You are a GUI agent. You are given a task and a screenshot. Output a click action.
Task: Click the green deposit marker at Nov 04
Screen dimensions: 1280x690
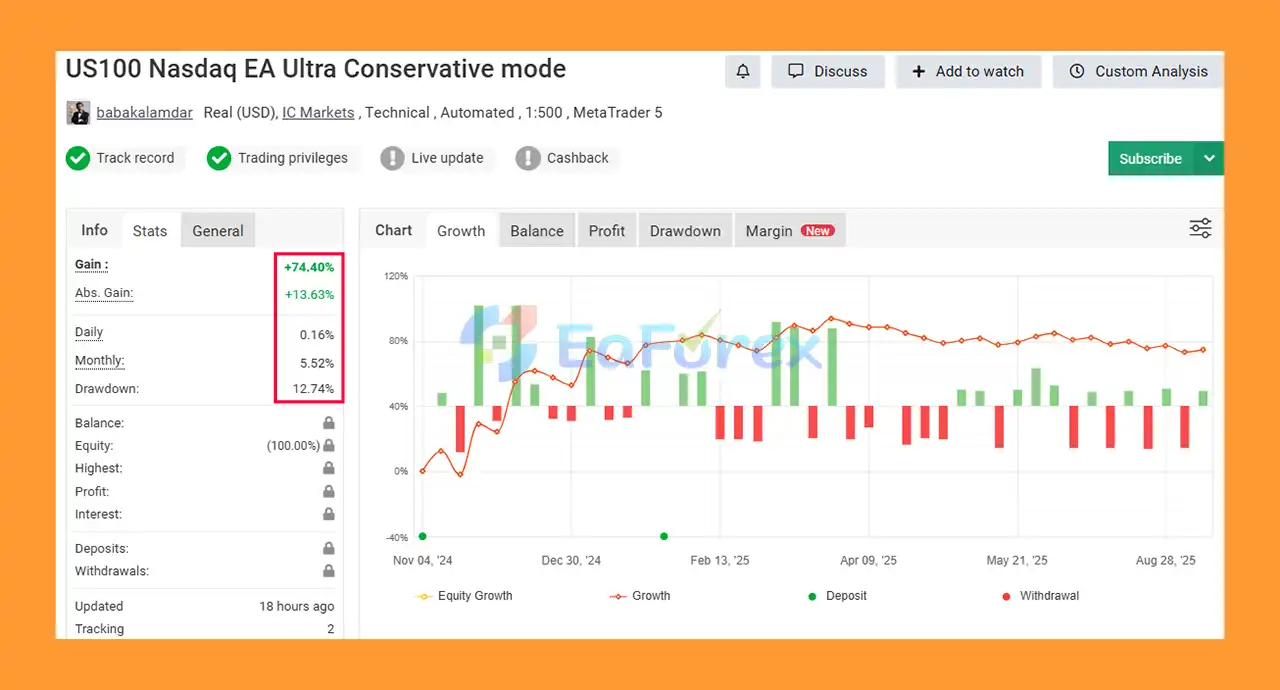(422, 537)
